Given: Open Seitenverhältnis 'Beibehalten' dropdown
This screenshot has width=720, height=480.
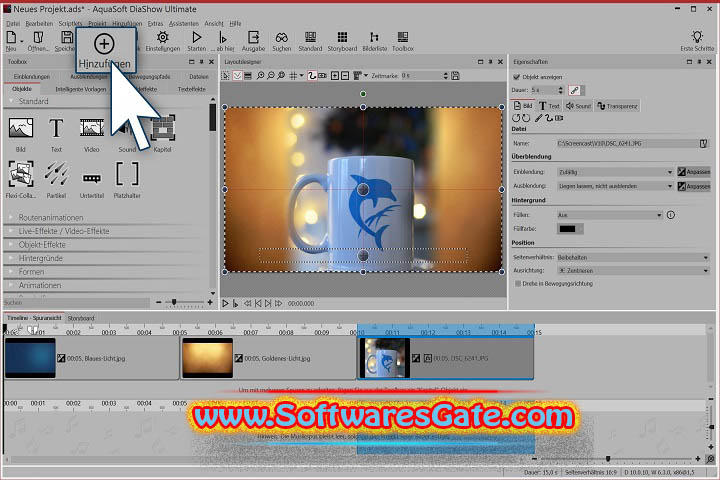Looking at the screenshot, I should point(633,258).
